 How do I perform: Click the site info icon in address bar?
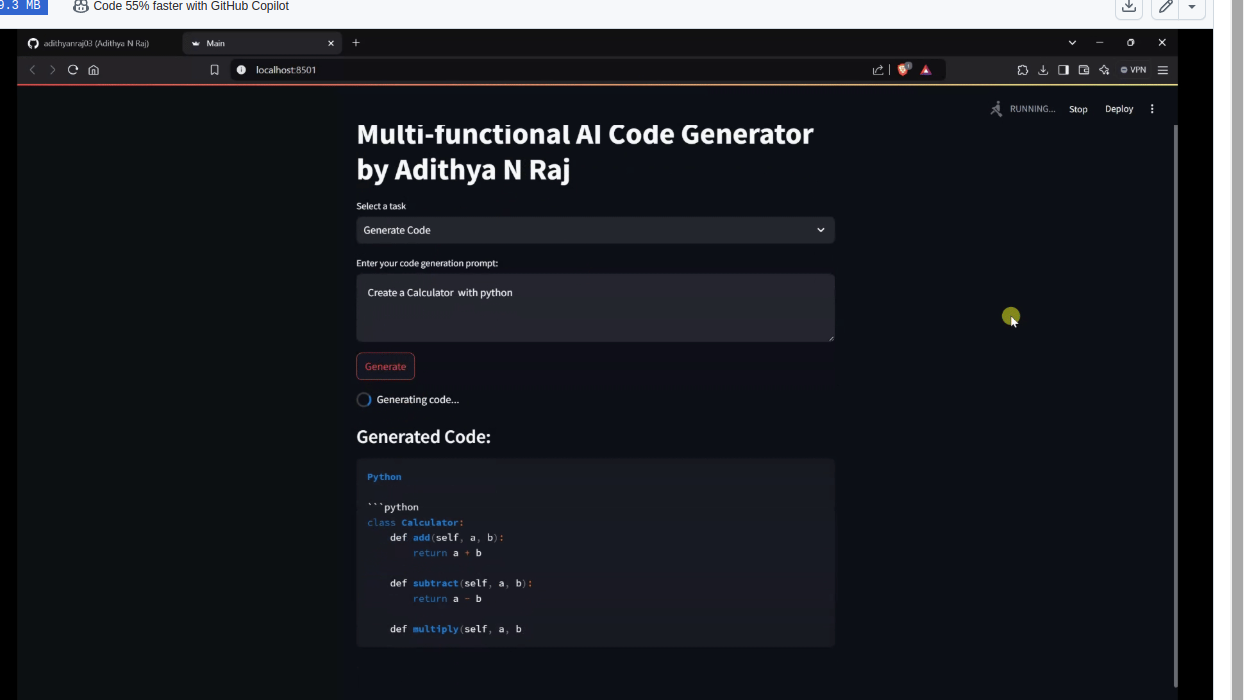(x=241, y=70)
